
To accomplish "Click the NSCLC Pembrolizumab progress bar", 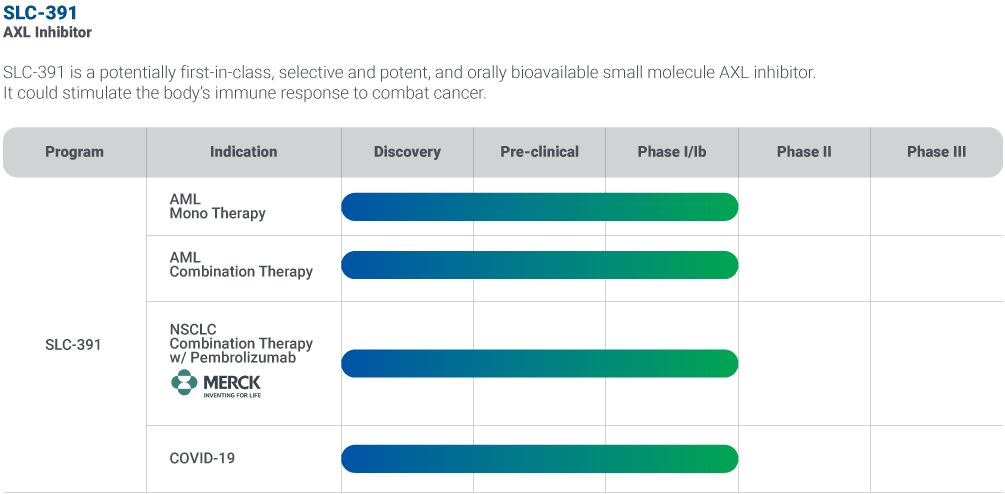I will (539, 364).
